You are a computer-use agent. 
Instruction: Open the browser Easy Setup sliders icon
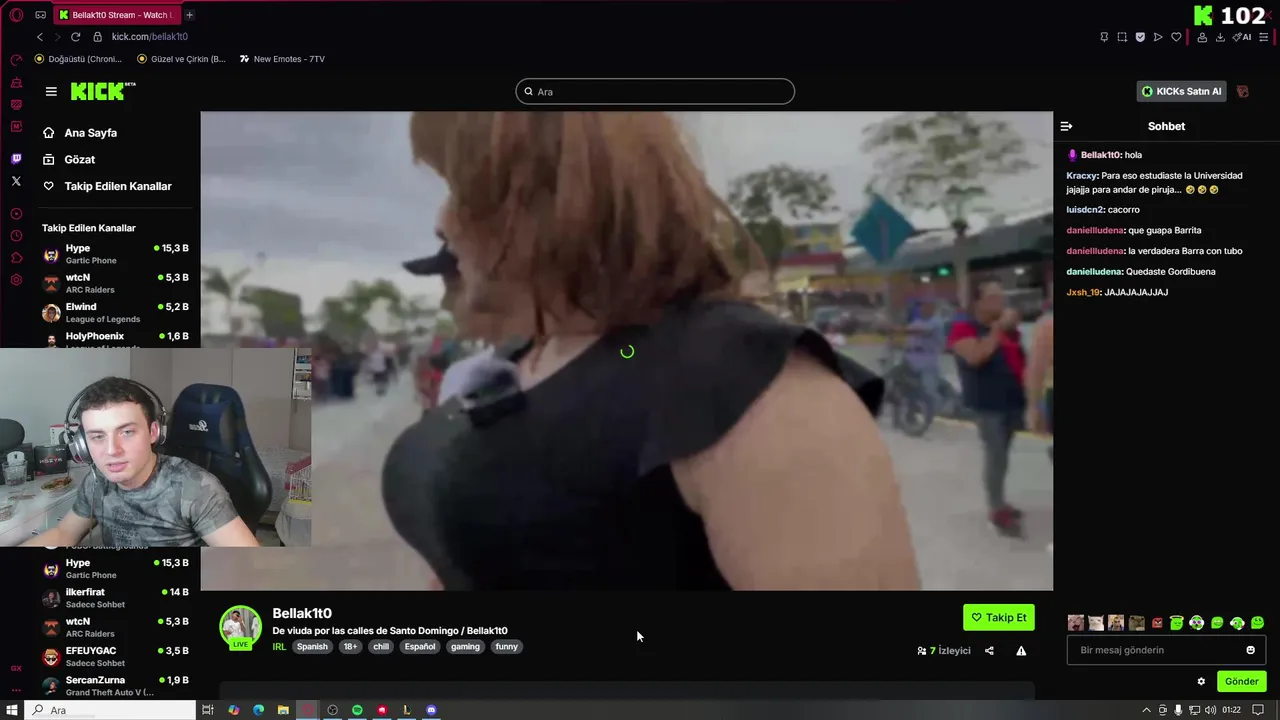1264,37
